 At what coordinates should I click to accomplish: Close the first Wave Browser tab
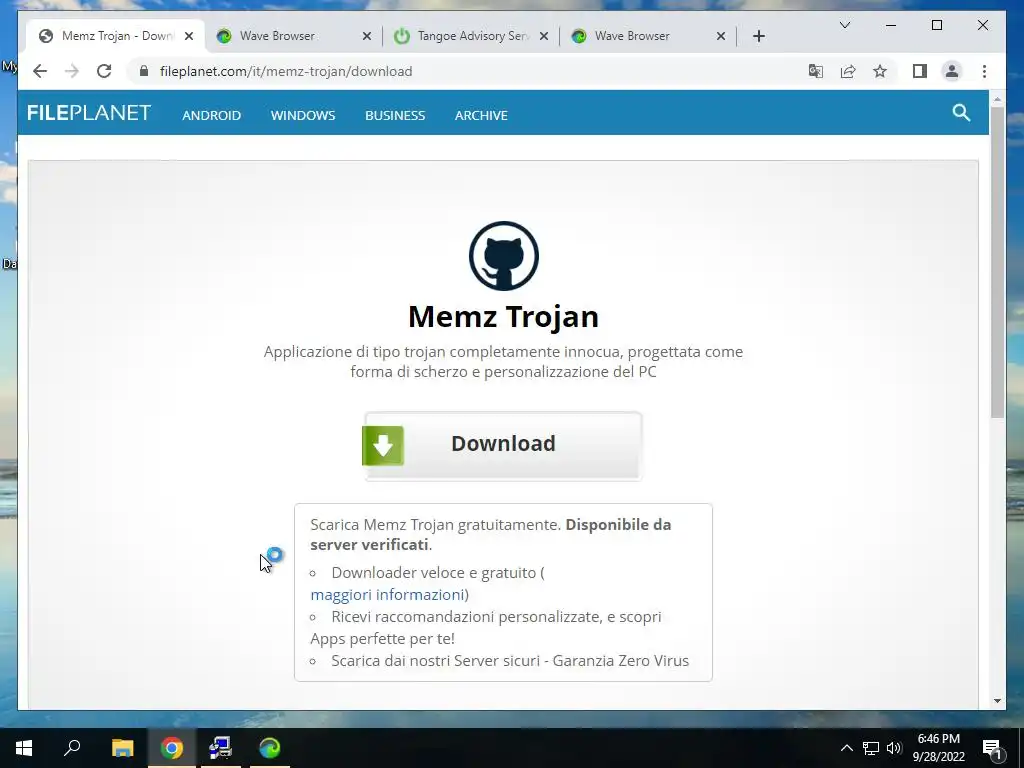click(x=367, y=36)
